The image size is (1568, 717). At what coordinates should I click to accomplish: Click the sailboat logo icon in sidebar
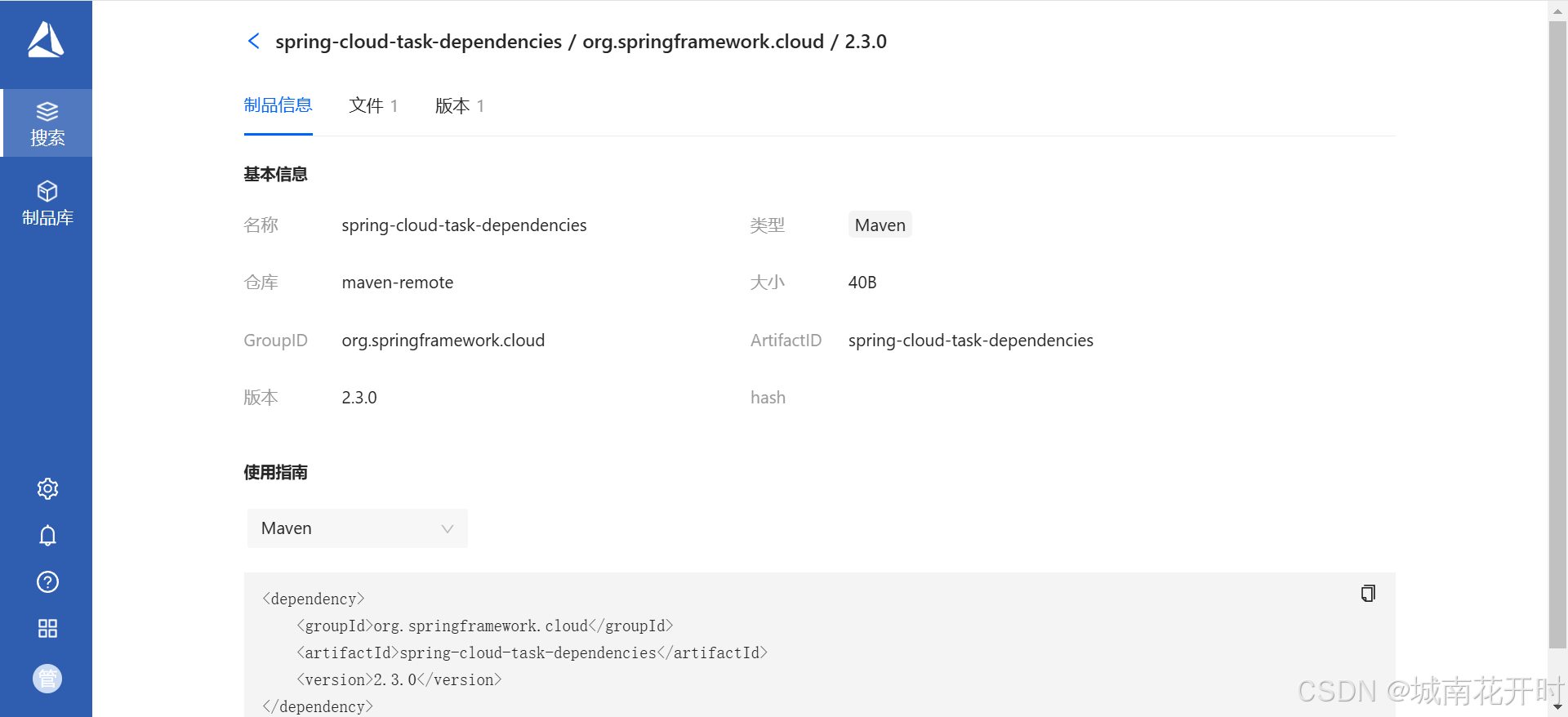[46, 40]
